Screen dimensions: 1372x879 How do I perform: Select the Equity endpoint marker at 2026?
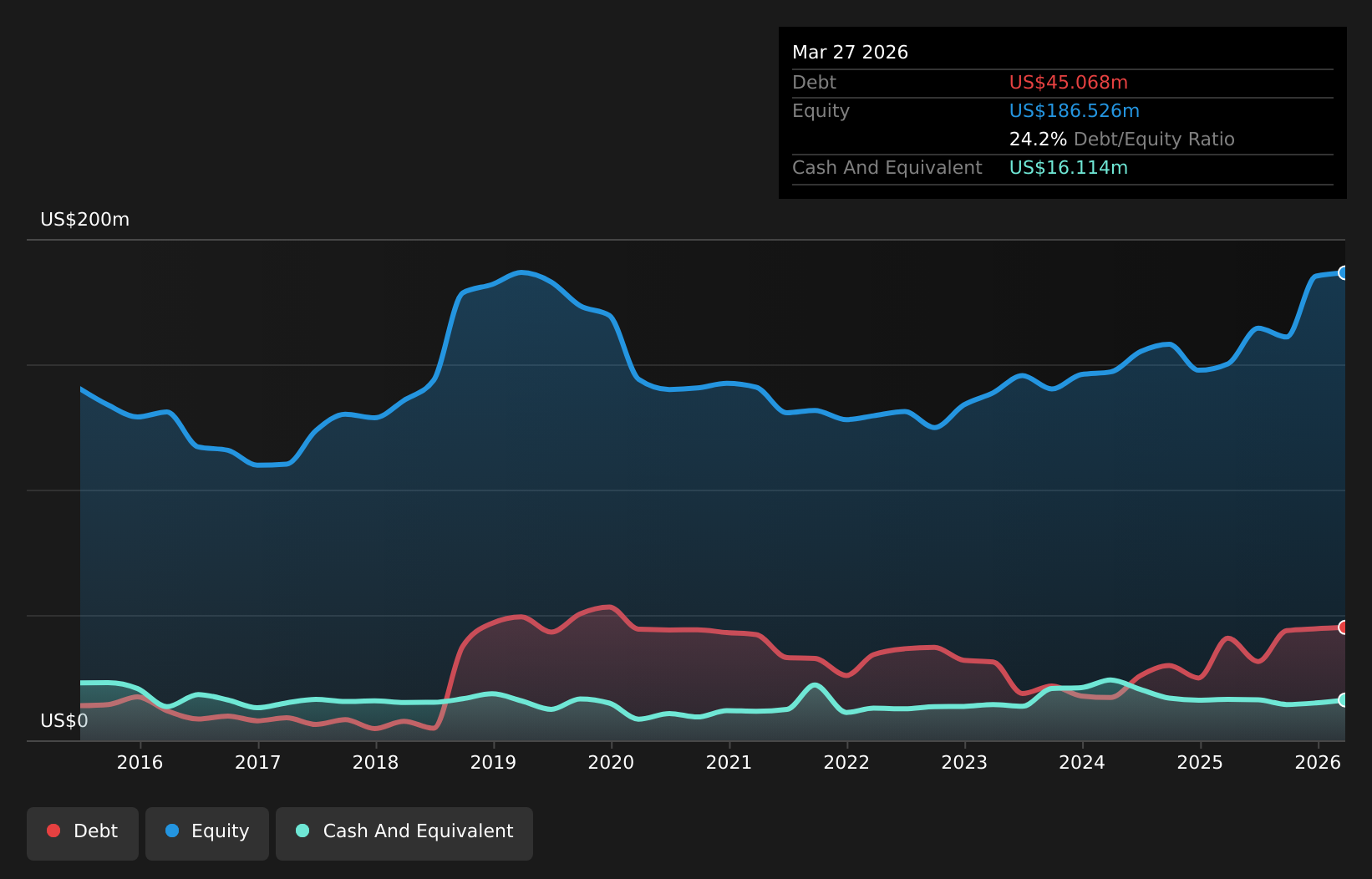point(1344,272)
